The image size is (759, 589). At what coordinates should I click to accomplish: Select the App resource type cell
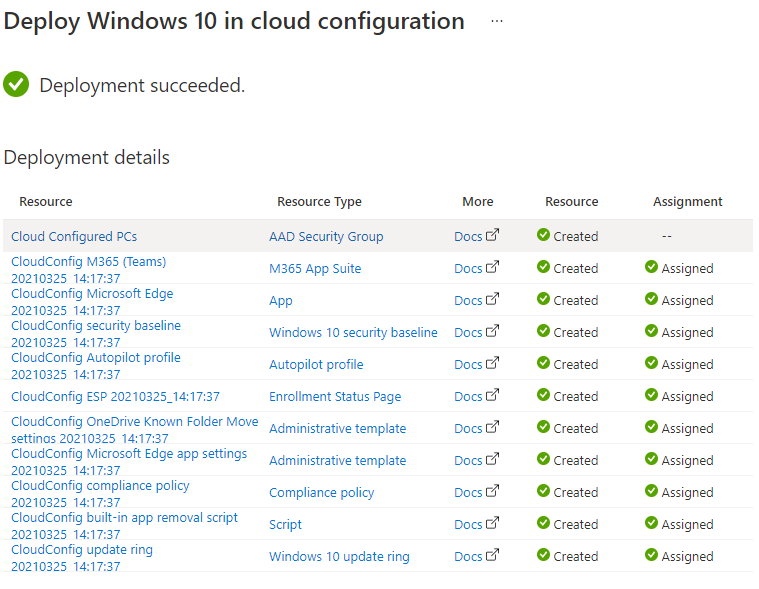(281, 301)
